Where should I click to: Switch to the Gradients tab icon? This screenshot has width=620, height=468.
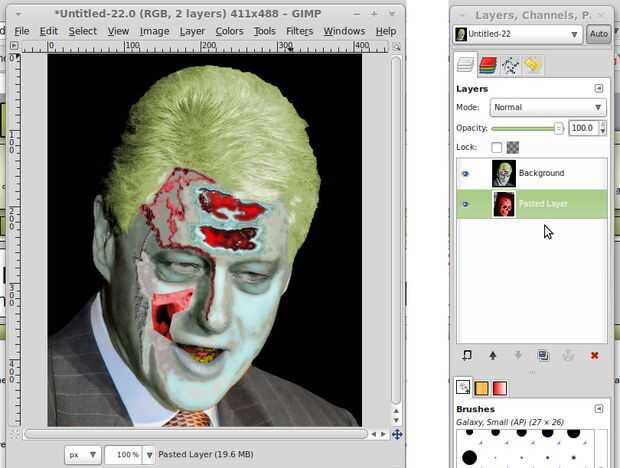click(500, 388)
